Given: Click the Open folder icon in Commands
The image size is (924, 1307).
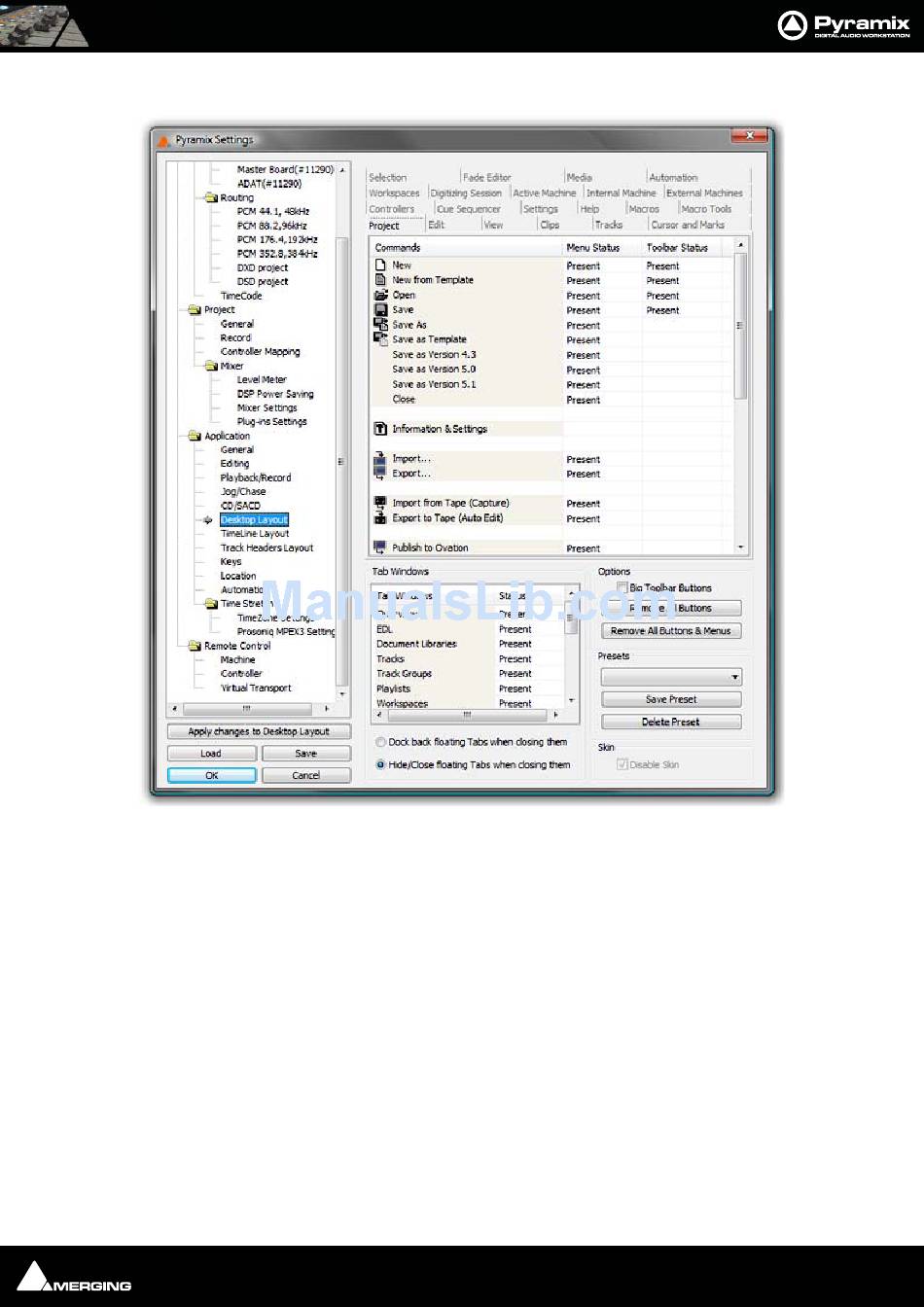Looking at the screenshot, I should [x=380, y=295].
